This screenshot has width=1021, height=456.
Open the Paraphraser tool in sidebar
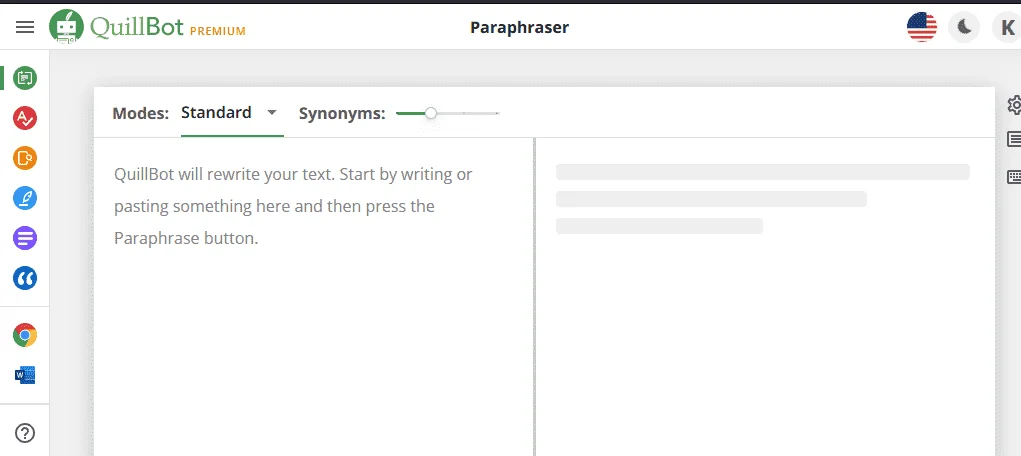pyautogui.click(x=25, y=78)
